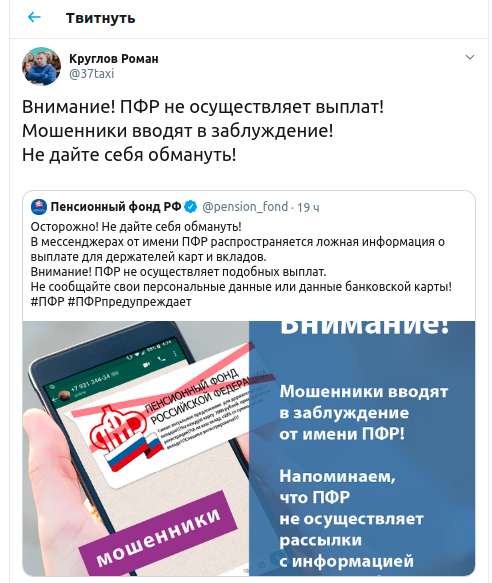
Task: Open the attached warning image
Action: coord(249,448)
